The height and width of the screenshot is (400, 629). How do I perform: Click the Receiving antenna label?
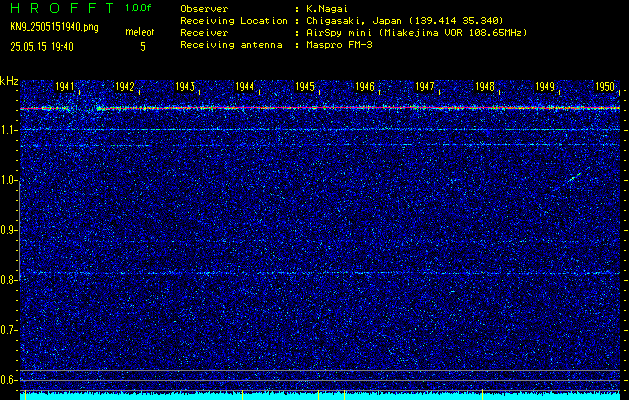(x=231, y=45)
